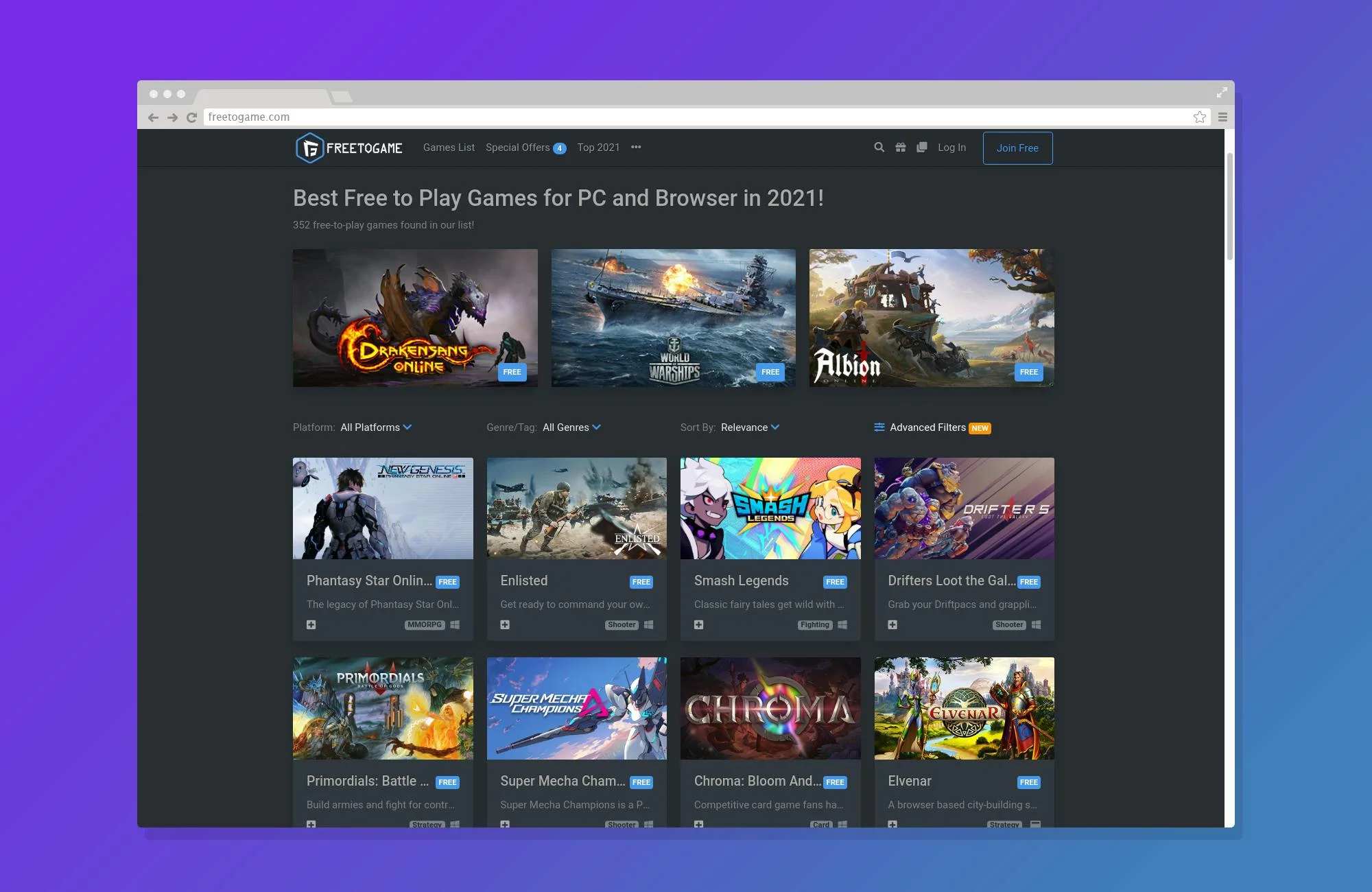Click the browser forward arrow
Image resolution: width=1372 pixels, height=892 pixels.
(x=172, y=117)
